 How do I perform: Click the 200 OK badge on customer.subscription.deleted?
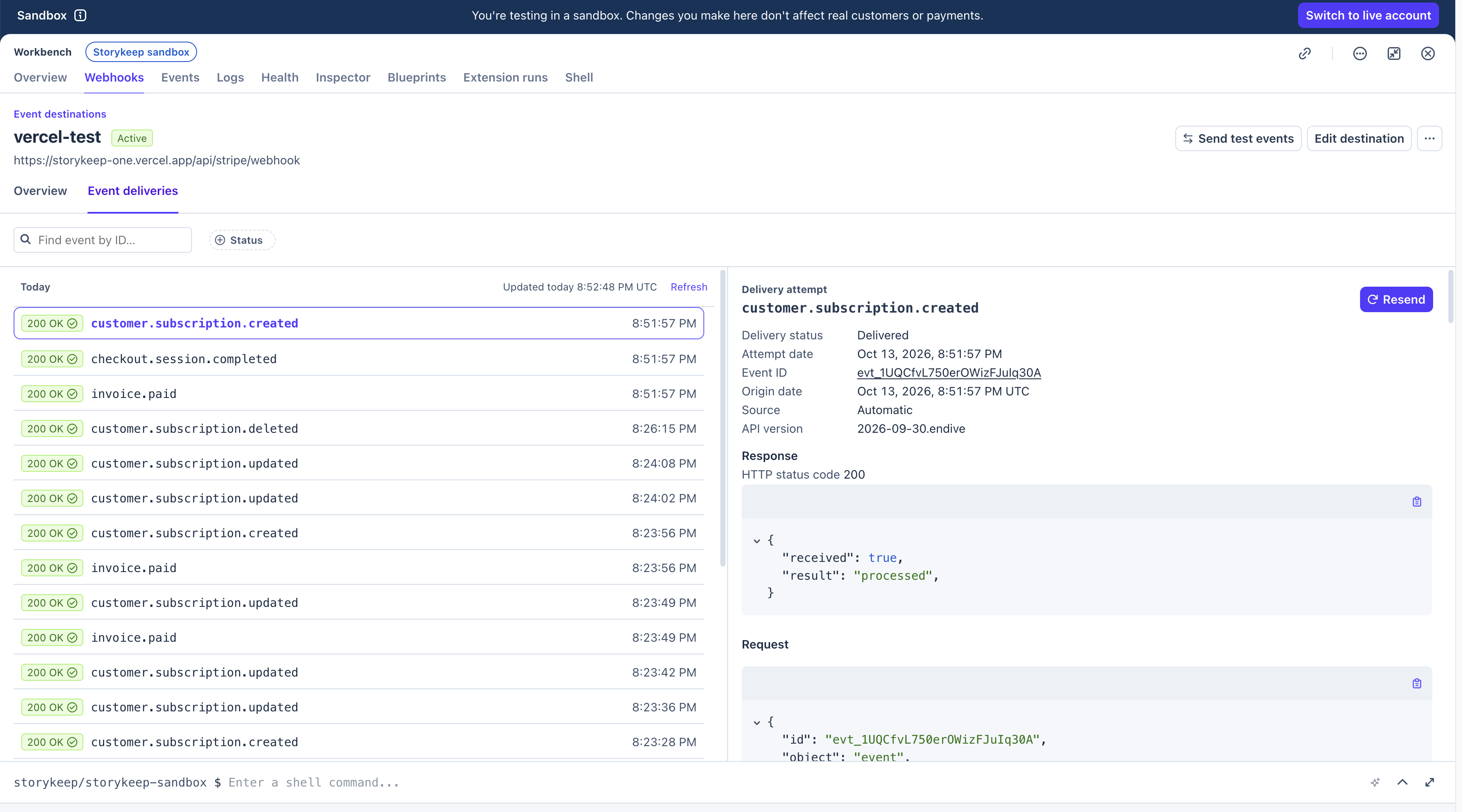52,429
